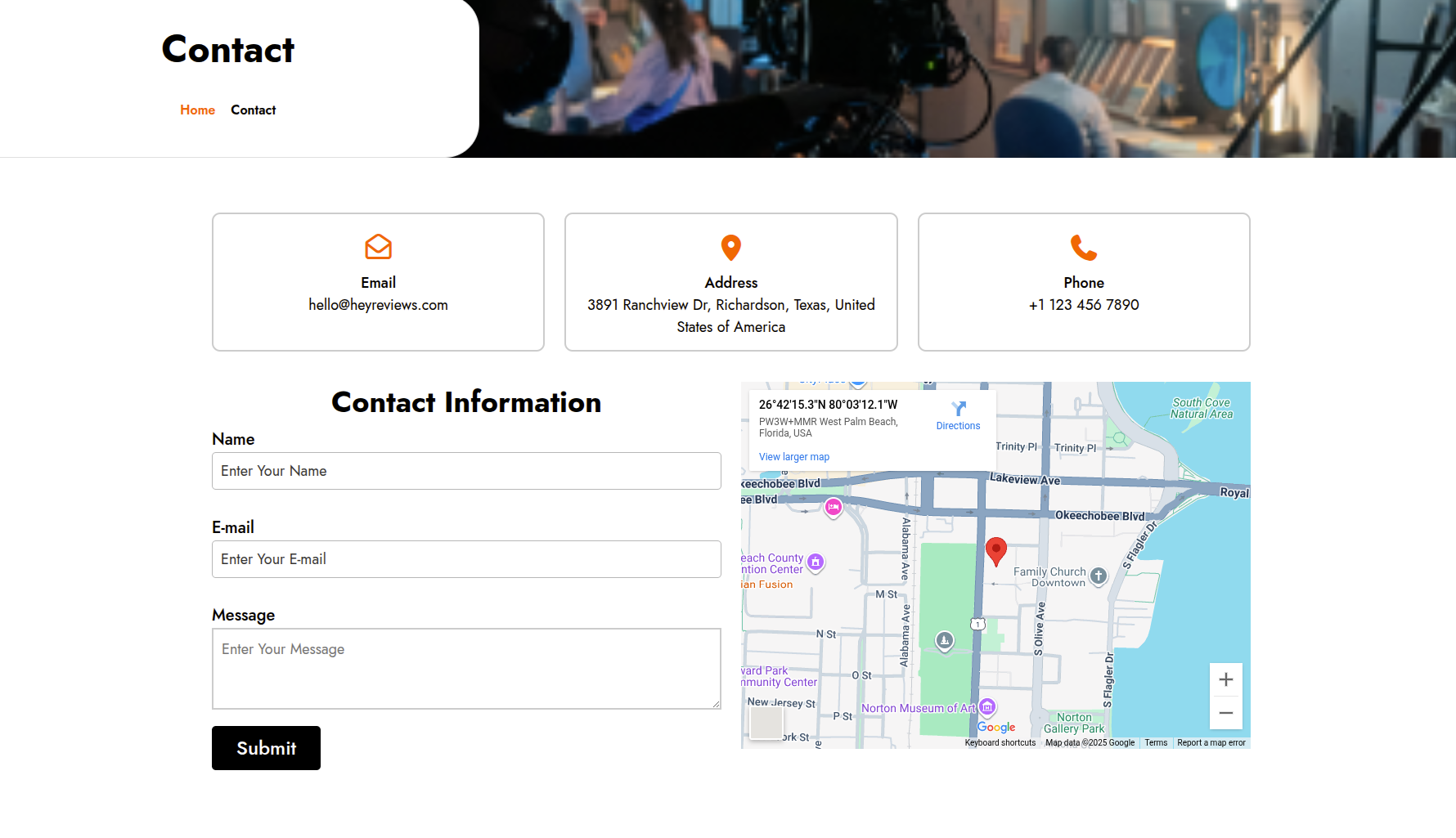
Task: Click the orange phone handset icon
Action: tap(1083, 247)
